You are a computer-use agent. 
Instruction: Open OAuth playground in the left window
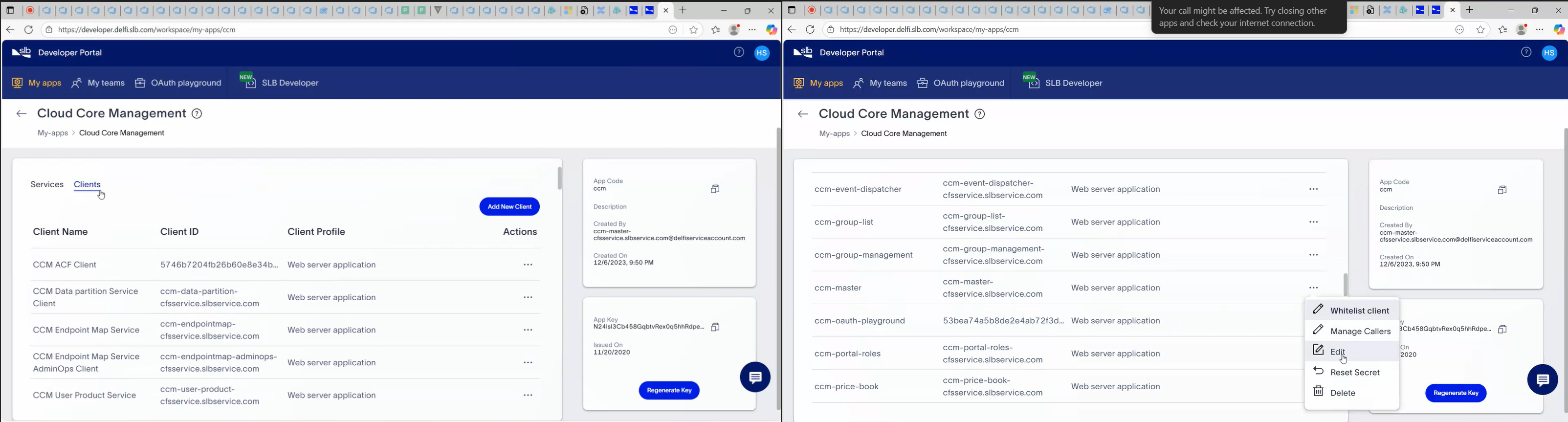[178, 84]
